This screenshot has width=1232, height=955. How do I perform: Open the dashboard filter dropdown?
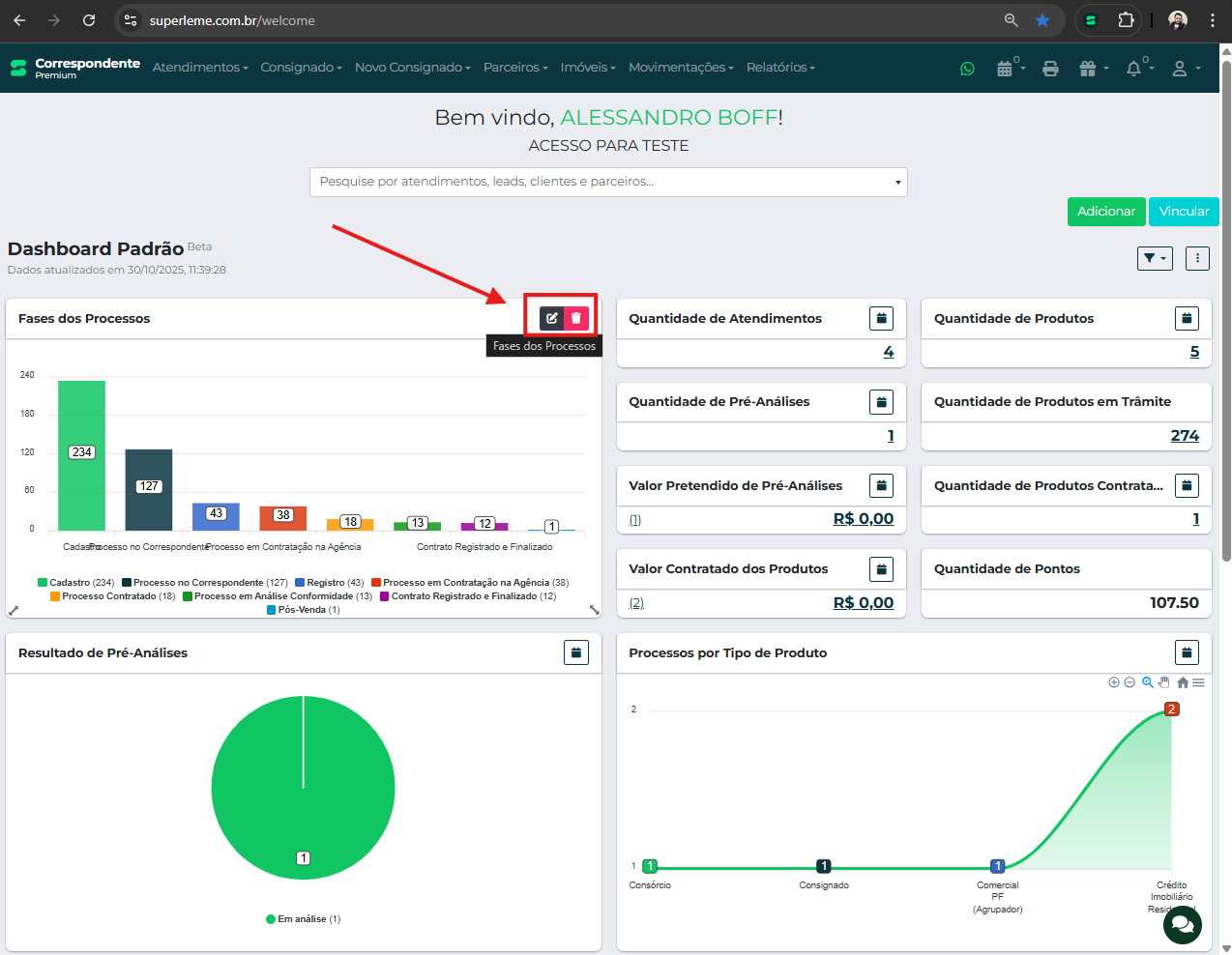click(x=1155, y=258)
